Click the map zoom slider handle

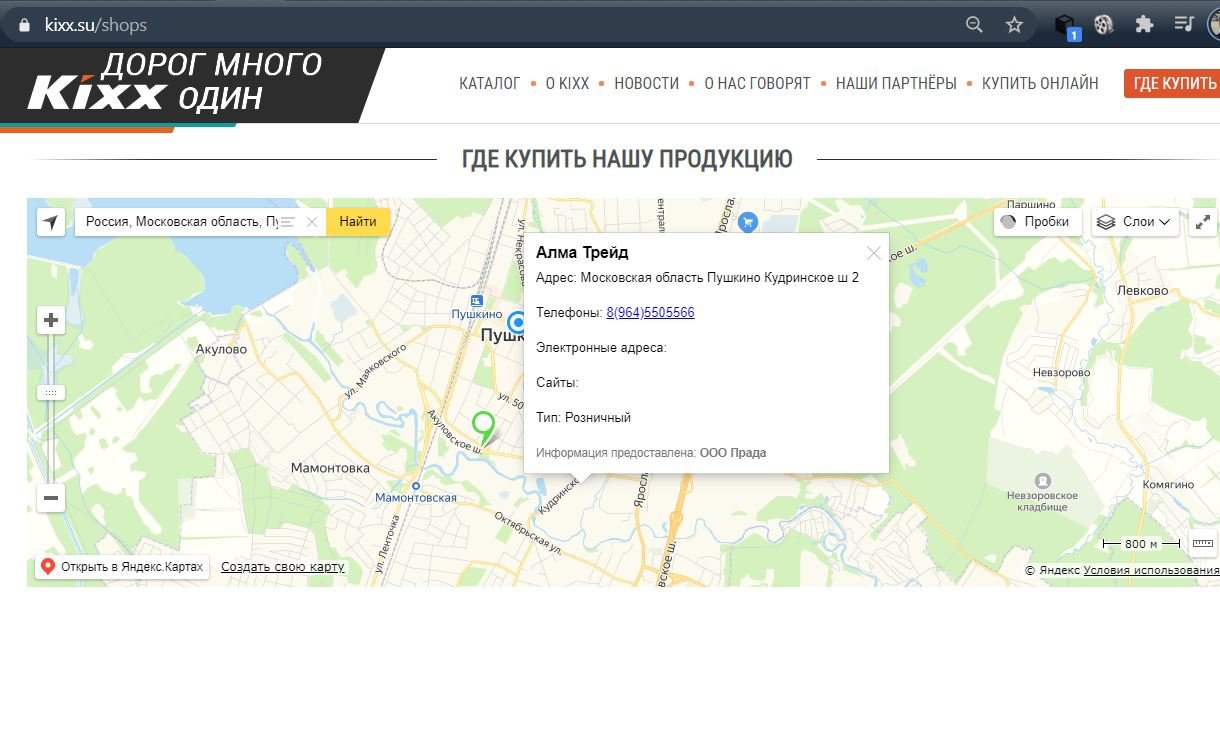click(x=51, y=393)
